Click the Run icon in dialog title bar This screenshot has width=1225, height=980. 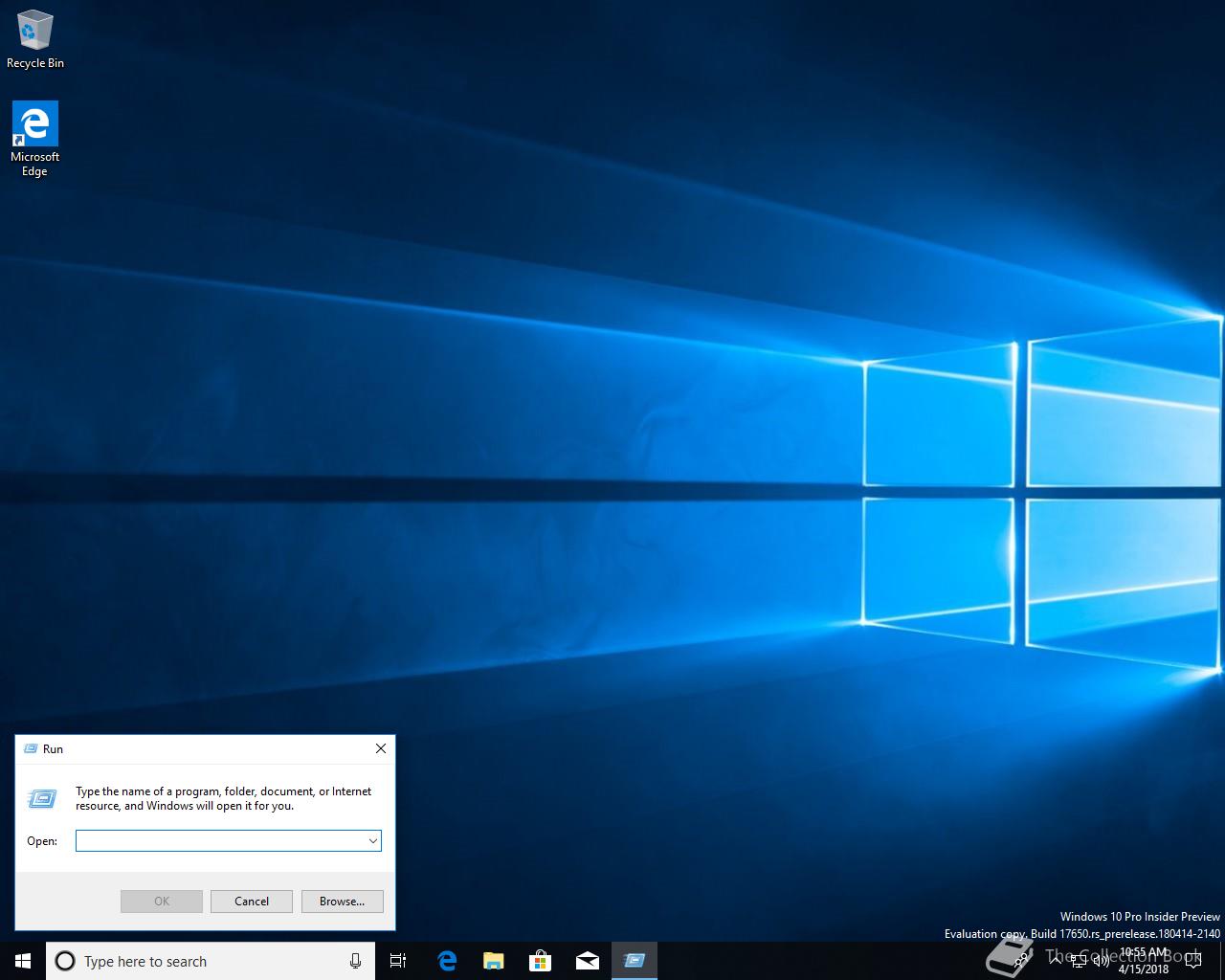coord(30,748)
